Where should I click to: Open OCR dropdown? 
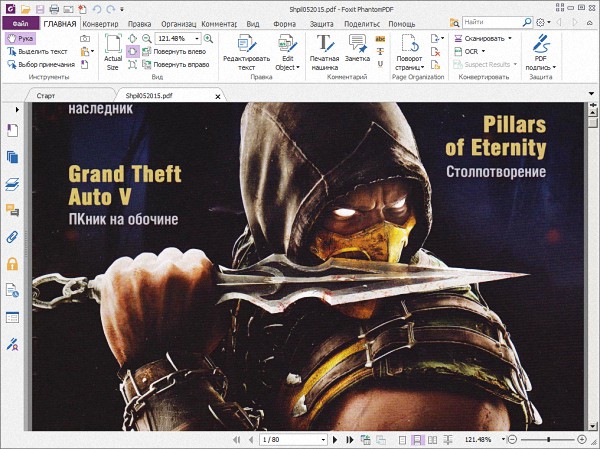point(470,51)
